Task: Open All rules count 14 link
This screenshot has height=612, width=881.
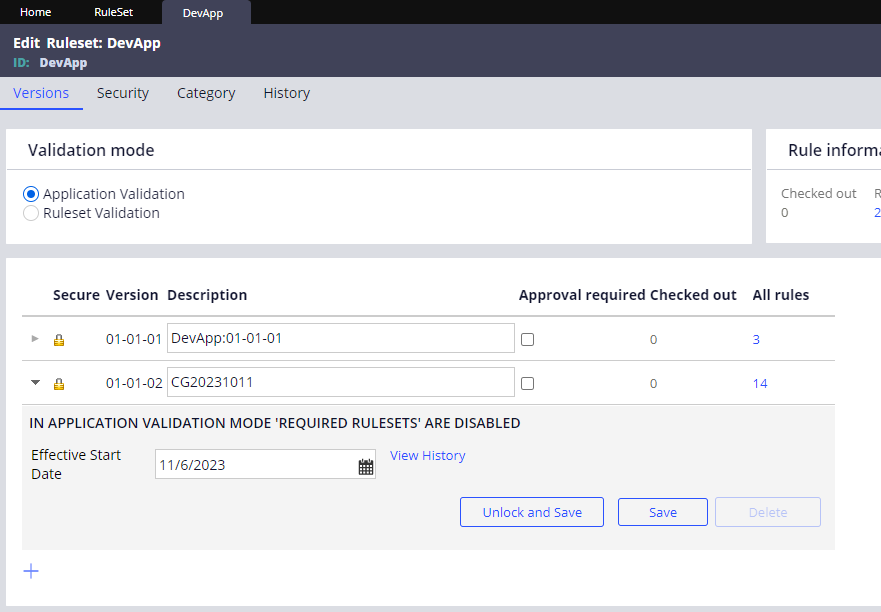Action: point(760,384)
